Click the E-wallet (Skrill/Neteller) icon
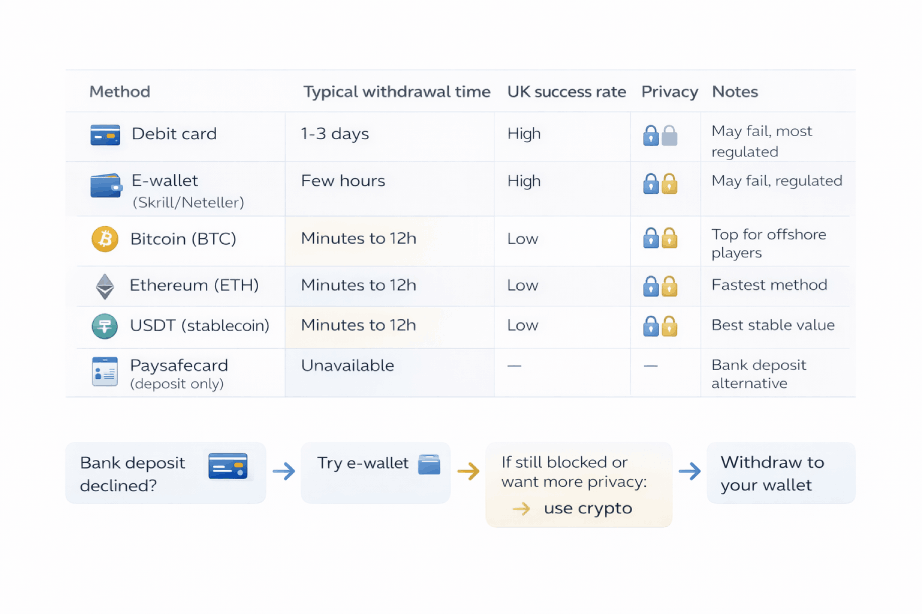This screenshot has width=922, height=614. pyautogui.click(x=104, y=185)
